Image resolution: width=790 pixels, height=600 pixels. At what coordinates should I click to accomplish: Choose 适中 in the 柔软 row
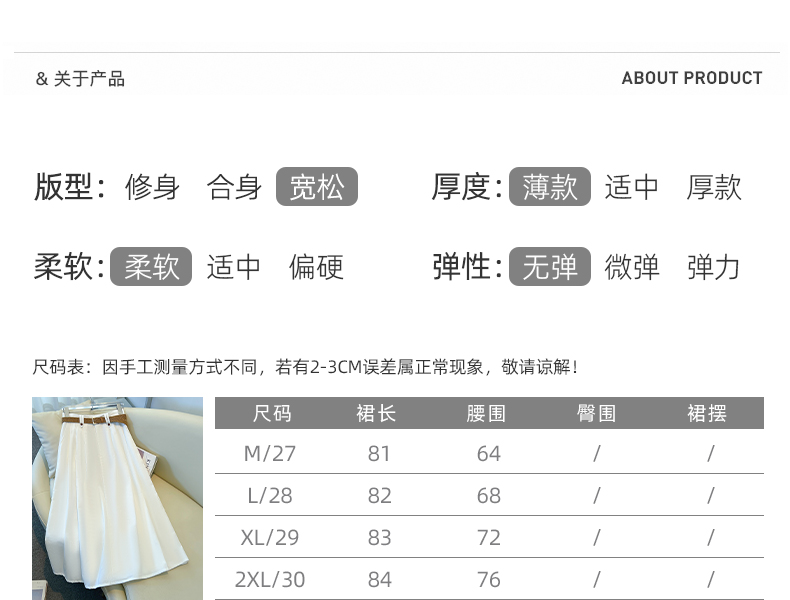(234, 267)
